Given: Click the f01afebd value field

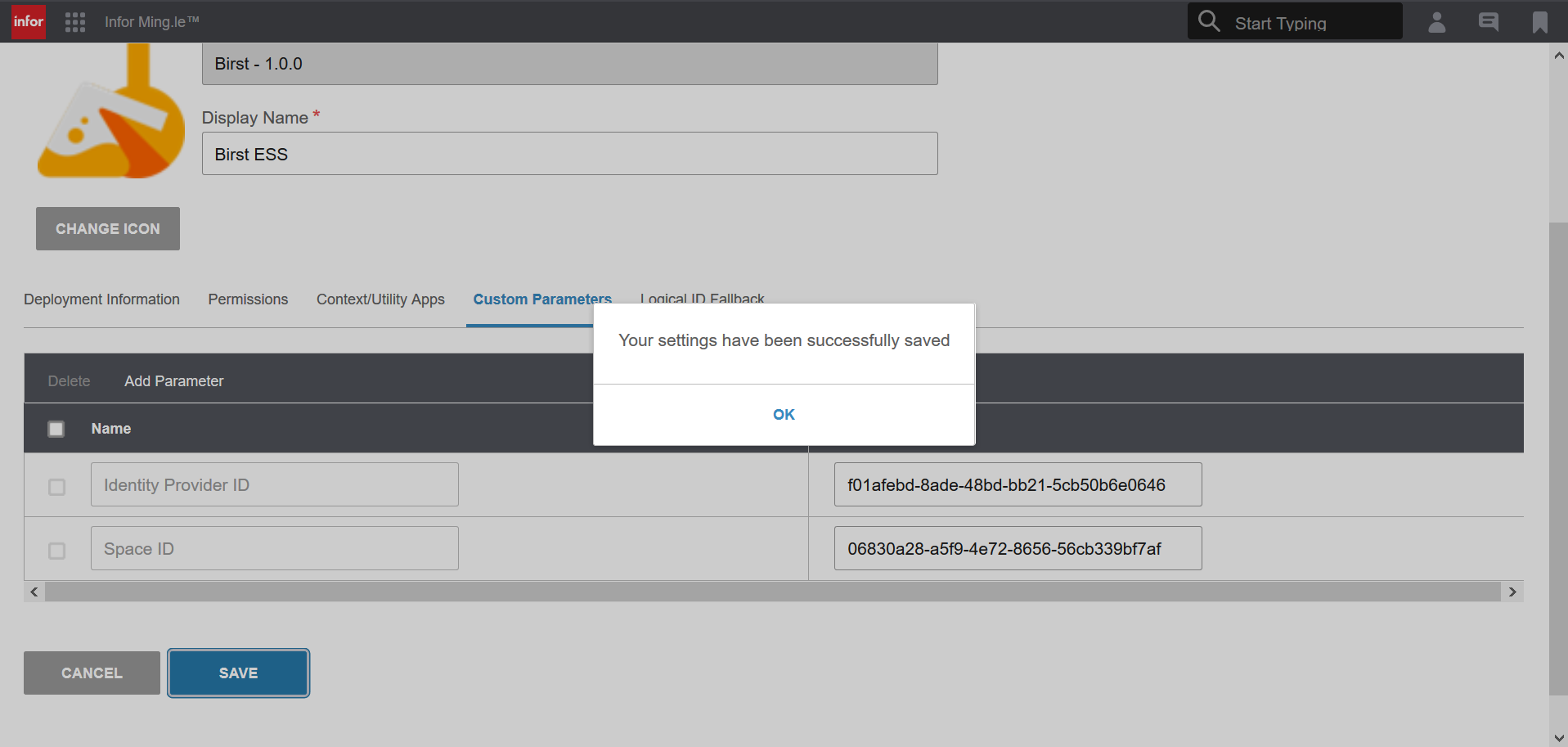Looking at the screenshot, I should tap(1018, 484).
